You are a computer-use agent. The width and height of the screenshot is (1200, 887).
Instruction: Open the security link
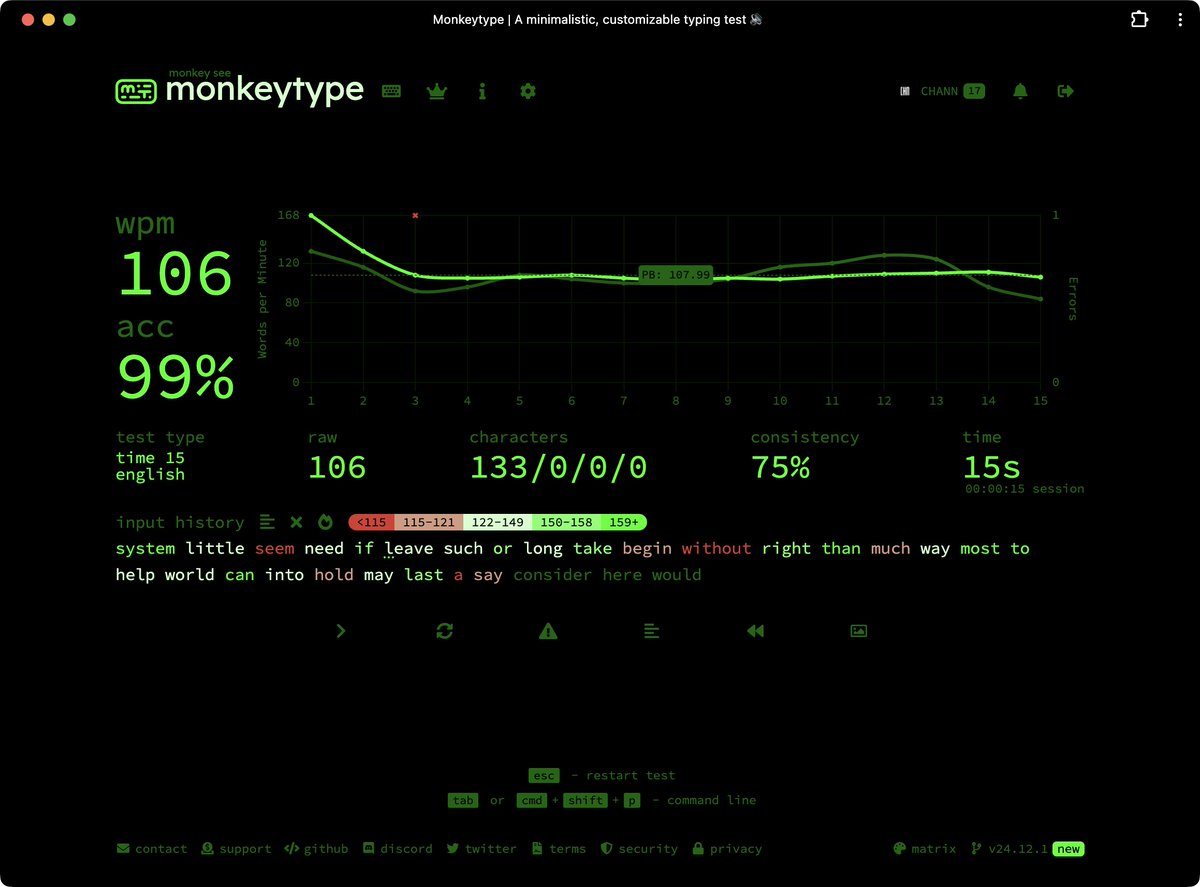(x=638, y=849)
